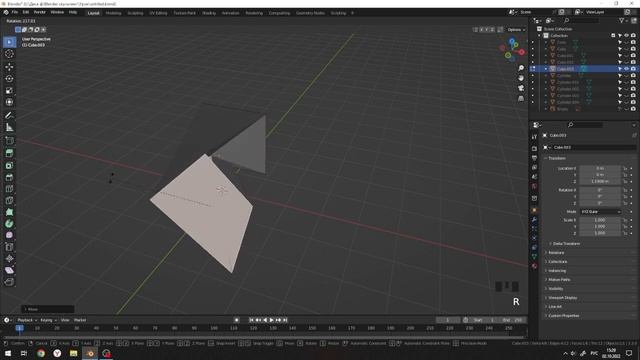640x360 pixels.
Task: Toggle selectability arrow of Cylinder
Action: pos(620,76)
